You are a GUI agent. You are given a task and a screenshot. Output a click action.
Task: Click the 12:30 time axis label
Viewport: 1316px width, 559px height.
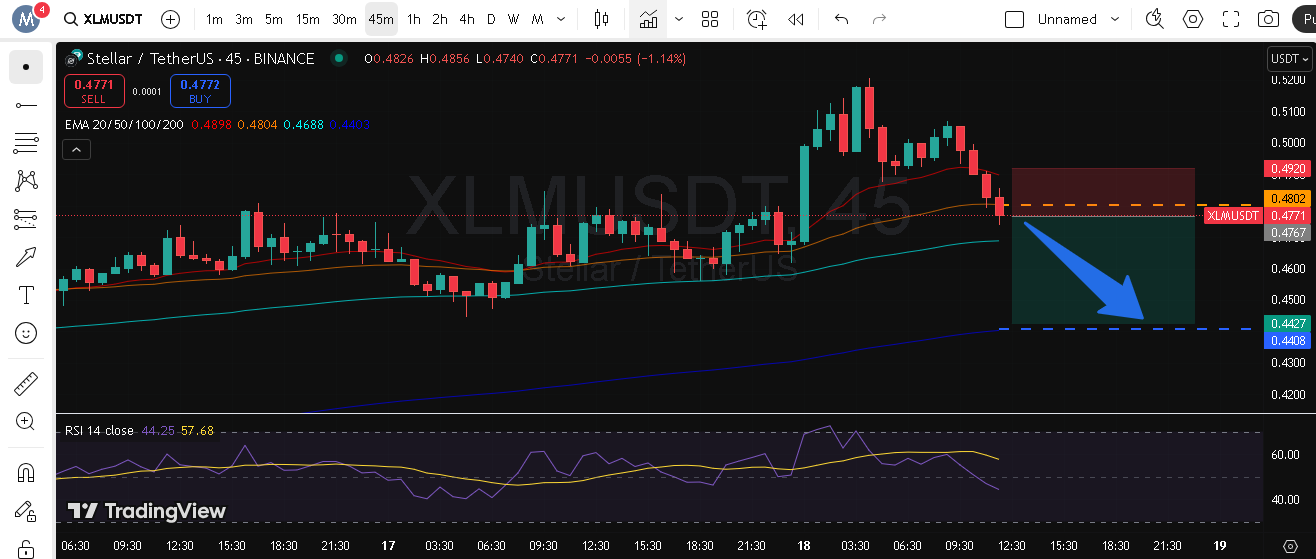point(1012,546)
